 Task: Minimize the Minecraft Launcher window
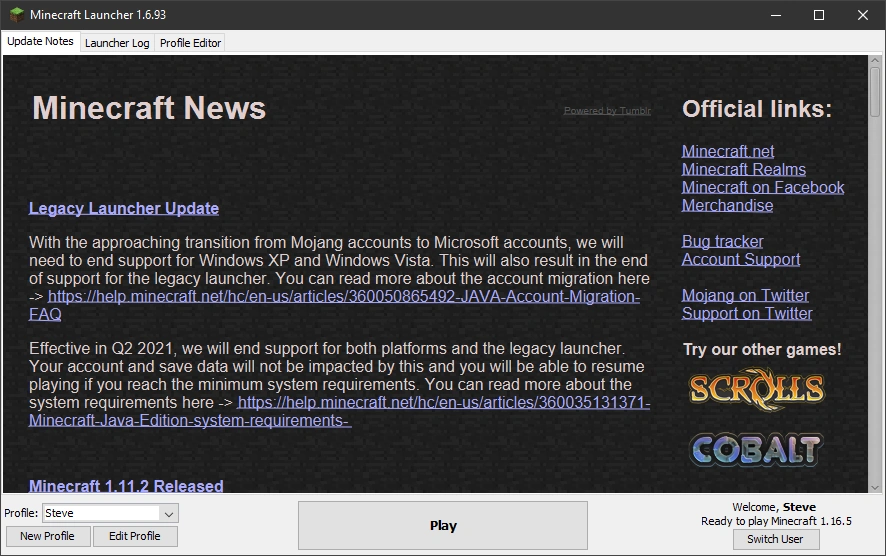coord(776,15)
